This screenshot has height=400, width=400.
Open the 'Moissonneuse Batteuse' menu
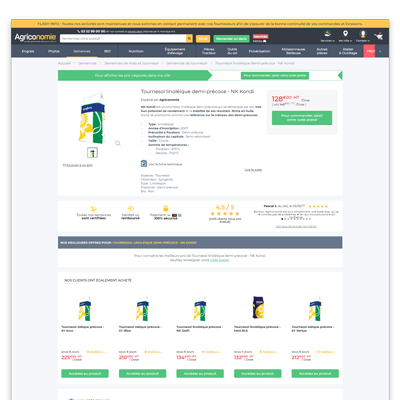click(293, 51)
